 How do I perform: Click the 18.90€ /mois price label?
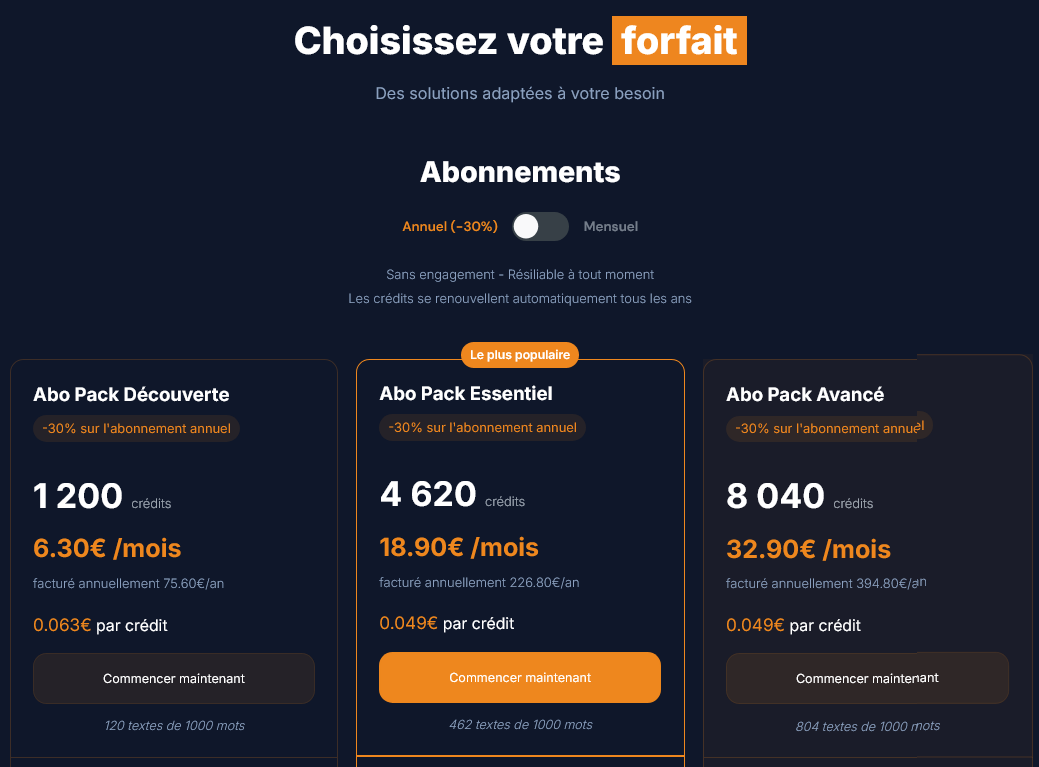coord(458,547)
